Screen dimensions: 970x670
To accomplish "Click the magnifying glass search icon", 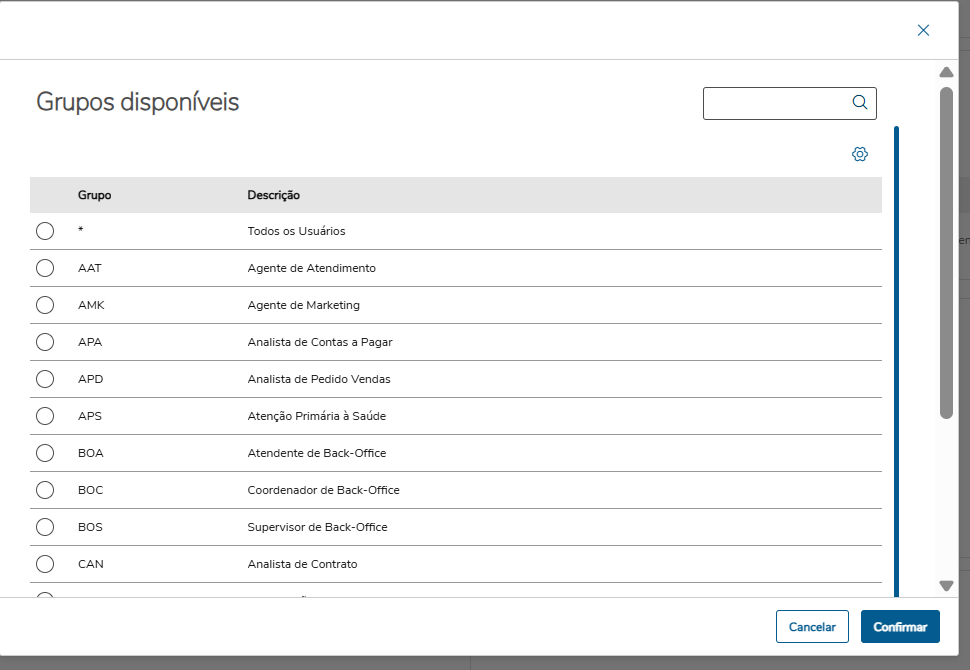I will (859, 102).
